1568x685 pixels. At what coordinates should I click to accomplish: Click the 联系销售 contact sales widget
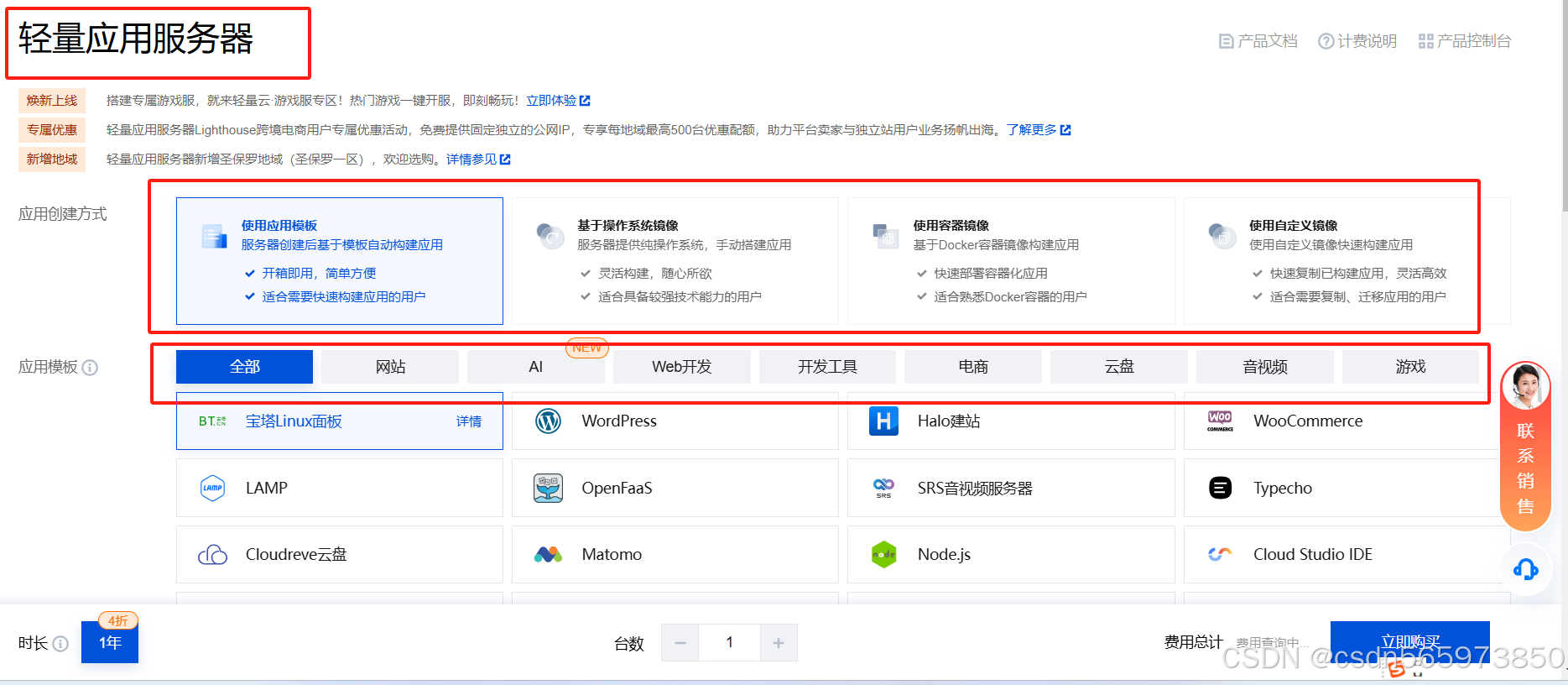(x=1525, y=446)
